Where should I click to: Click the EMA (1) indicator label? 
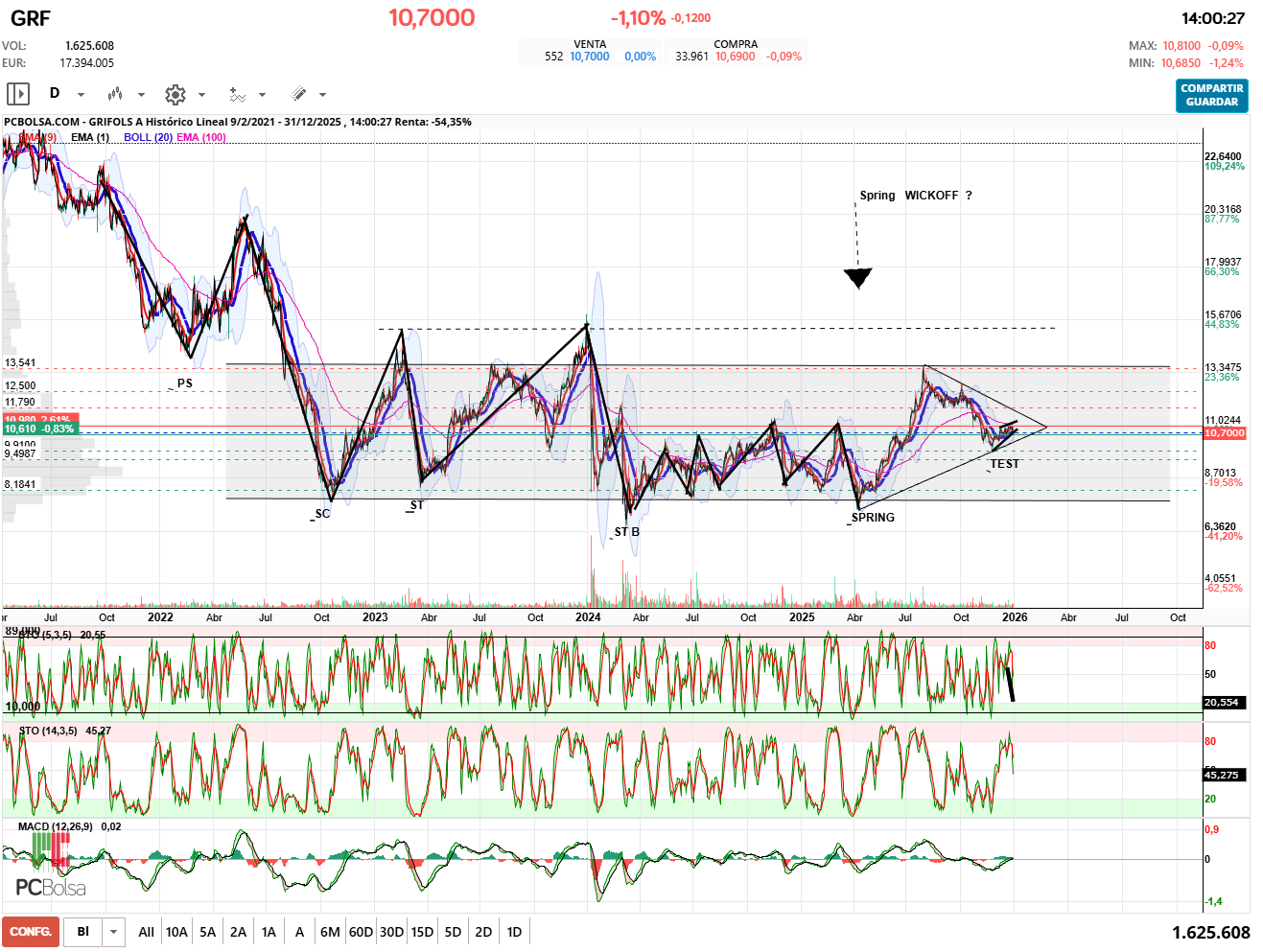pos(90,137)
